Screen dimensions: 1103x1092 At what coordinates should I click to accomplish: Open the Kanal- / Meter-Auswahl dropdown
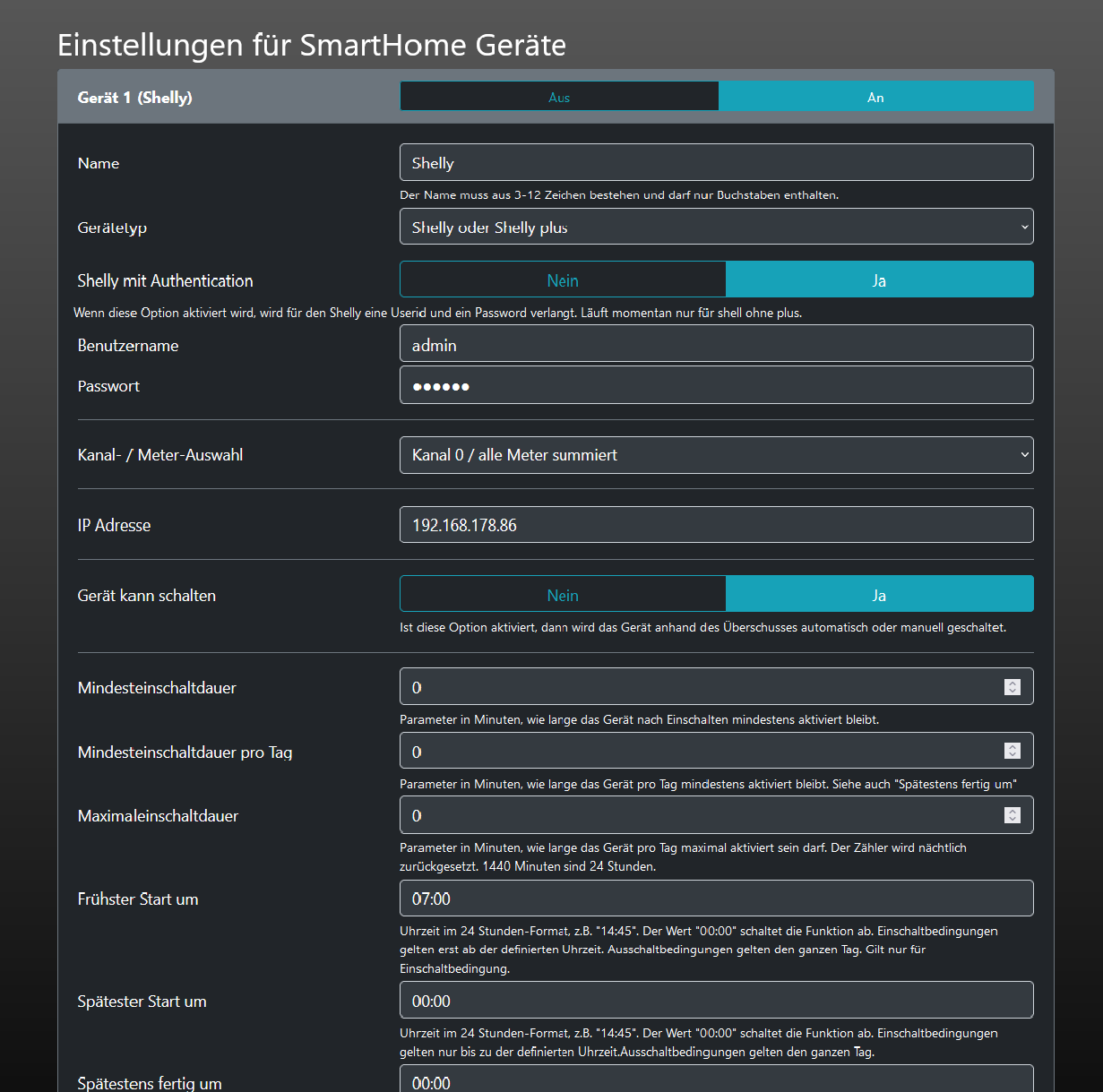pos(716,455)
